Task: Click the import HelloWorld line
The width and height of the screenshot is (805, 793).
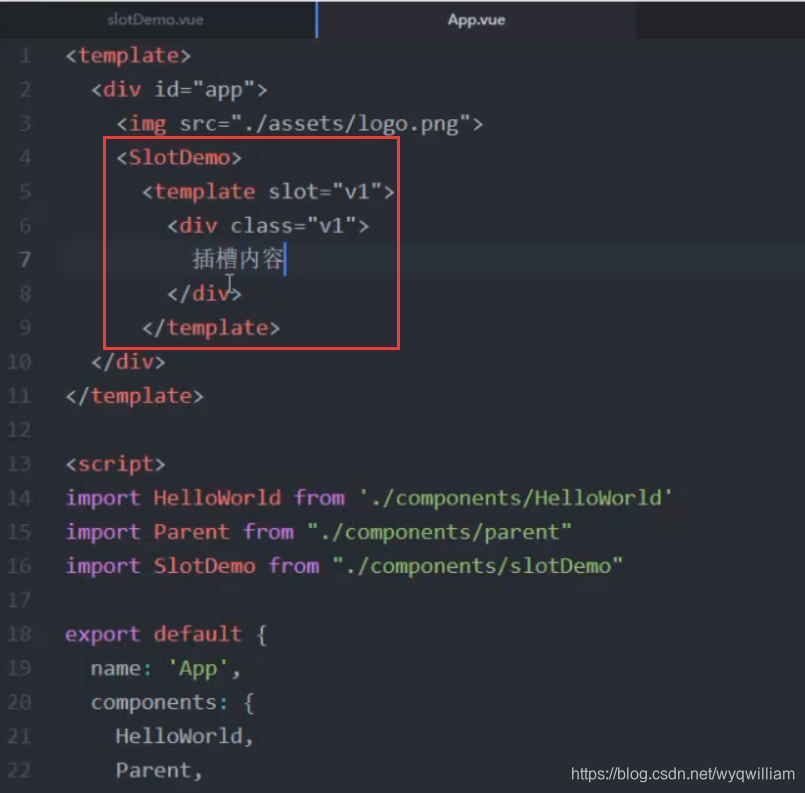Action: [x=369, y=498]
